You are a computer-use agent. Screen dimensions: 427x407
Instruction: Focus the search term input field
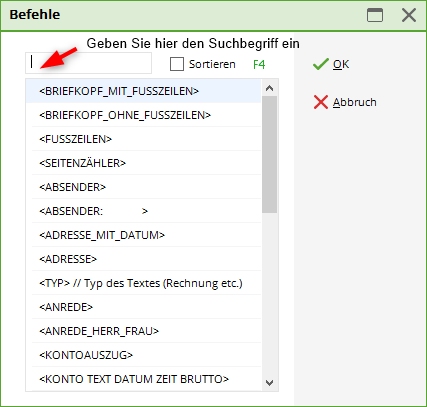(89, 63)
